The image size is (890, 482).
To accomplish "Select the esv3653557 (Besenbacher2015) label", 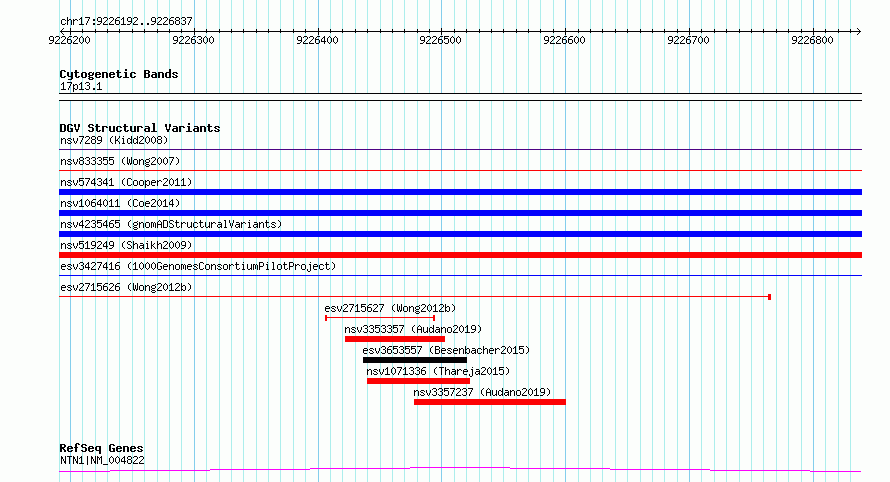I will [x=446, y=350].
